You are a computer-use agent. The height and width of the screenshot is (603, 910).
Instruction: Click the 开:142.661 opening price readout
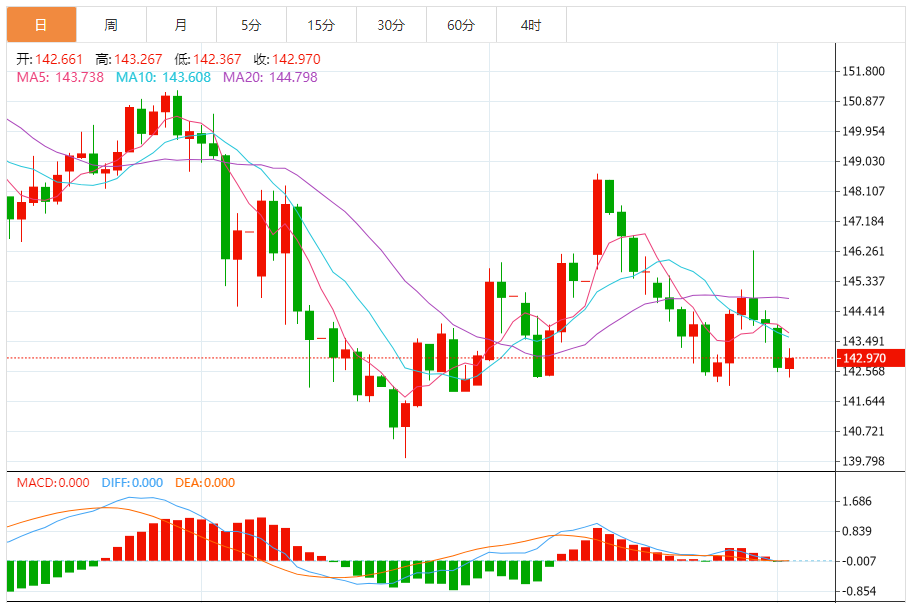coord(50,59)
